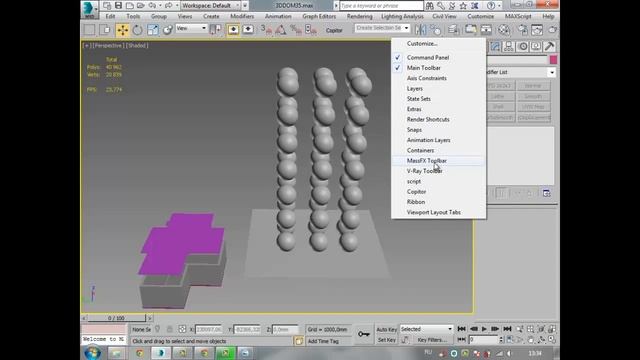Toggle Spinner Snap icon
The width and height of the screenshot is (640, 360).
click(311, 30)
